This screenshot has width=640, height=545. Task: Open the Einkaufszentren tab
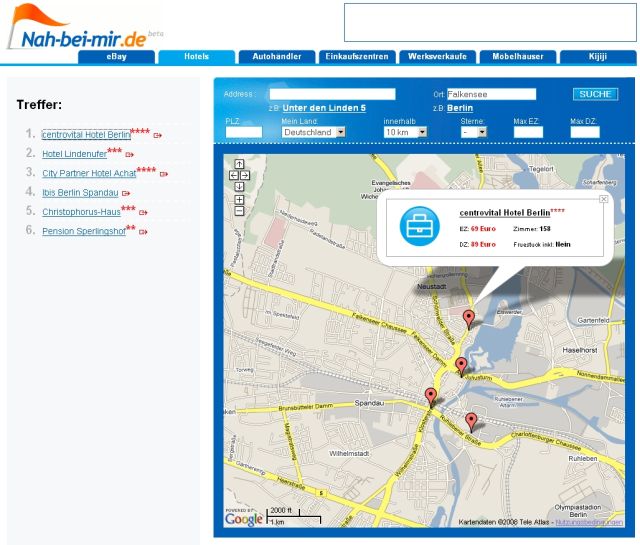357,57
